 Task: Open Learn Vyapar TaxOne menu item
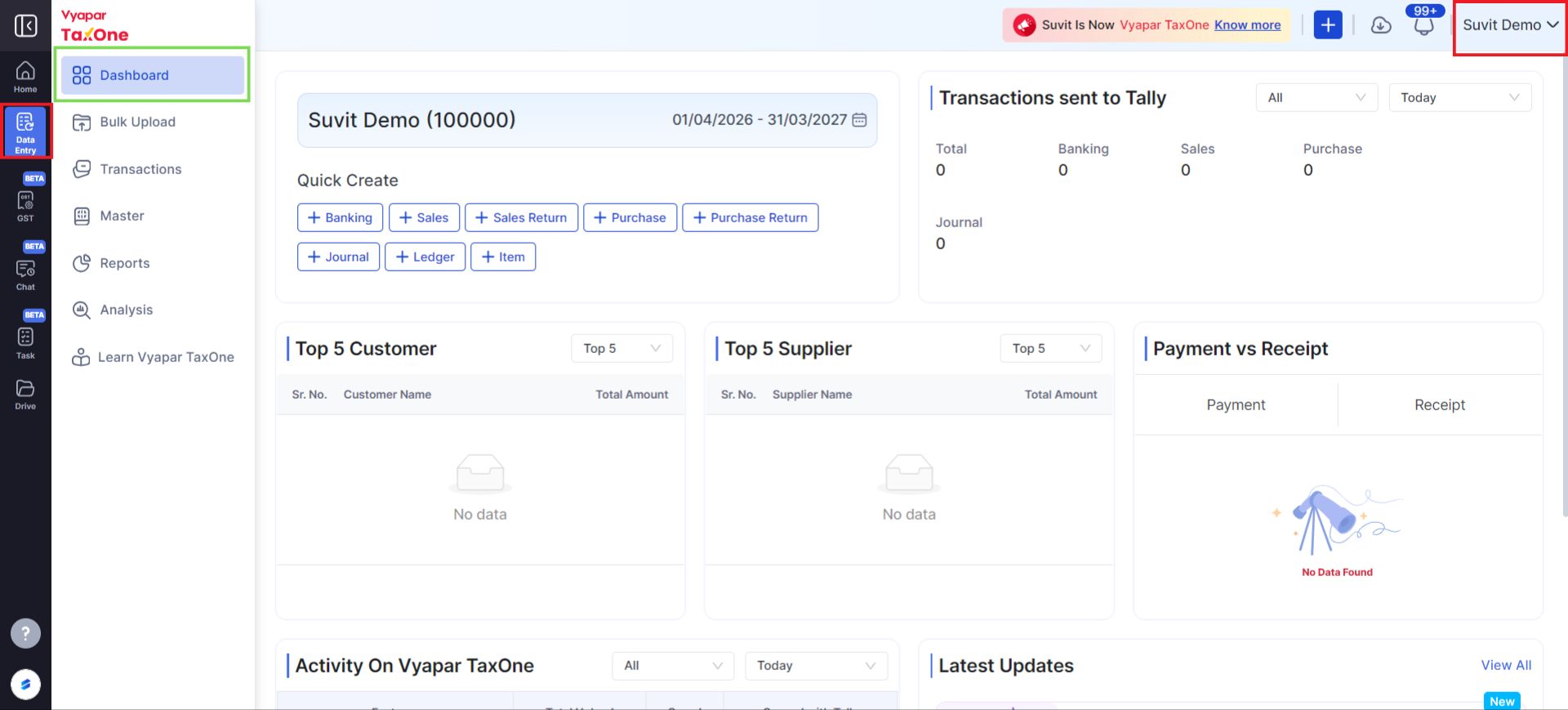coord(153,357)
